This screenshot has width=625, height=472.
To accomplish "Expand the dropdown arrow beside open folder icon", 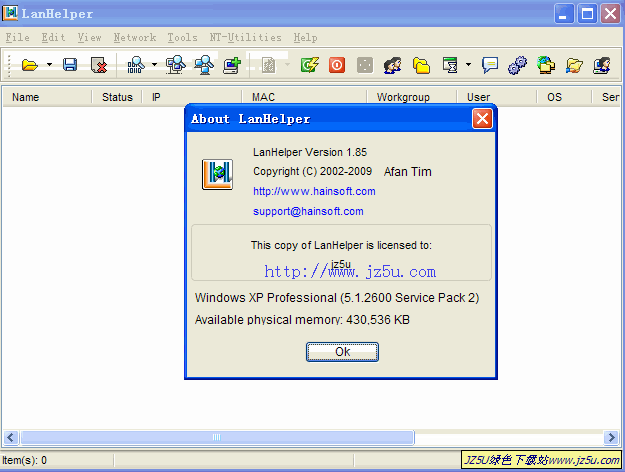I will pos(49,65).
